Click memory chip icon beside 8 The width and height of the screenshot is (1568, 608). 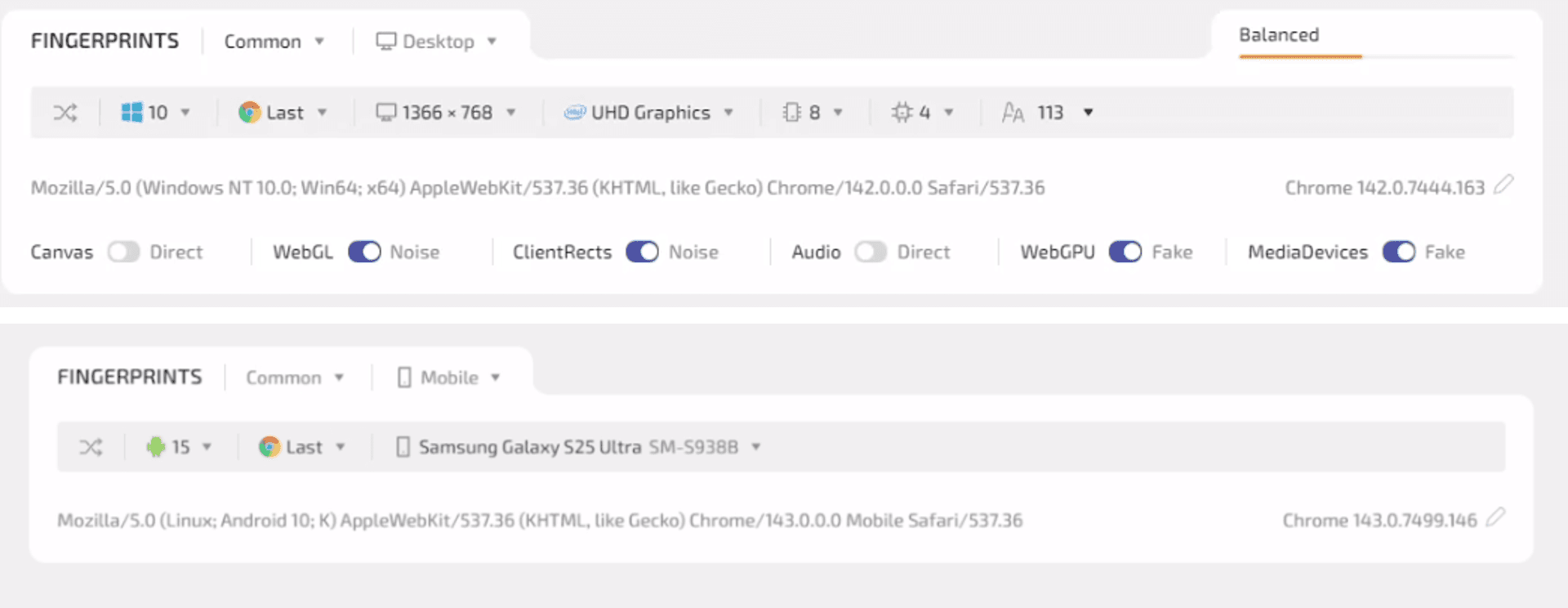pyautogui.click(x=791, y=112)
